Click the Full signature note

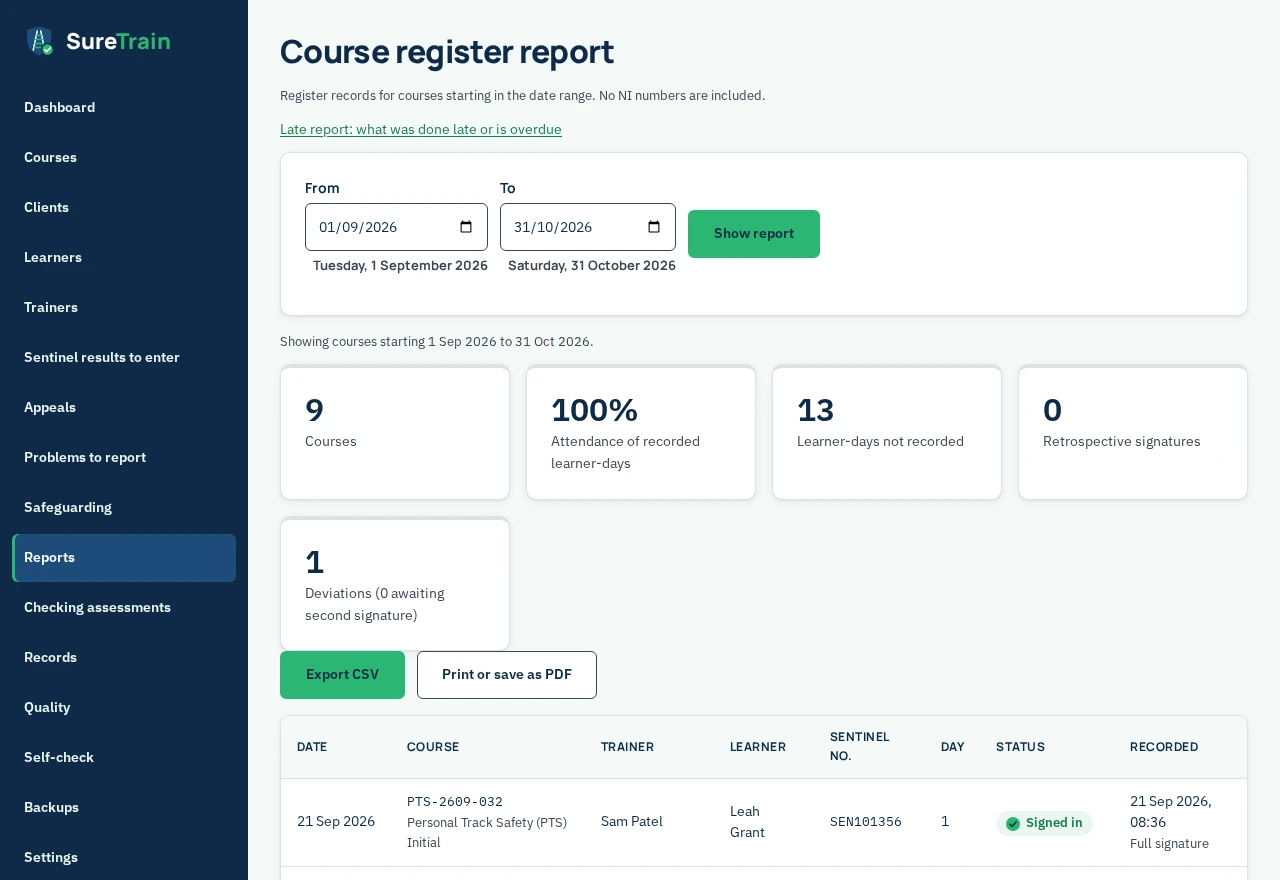click(1169, 844)
